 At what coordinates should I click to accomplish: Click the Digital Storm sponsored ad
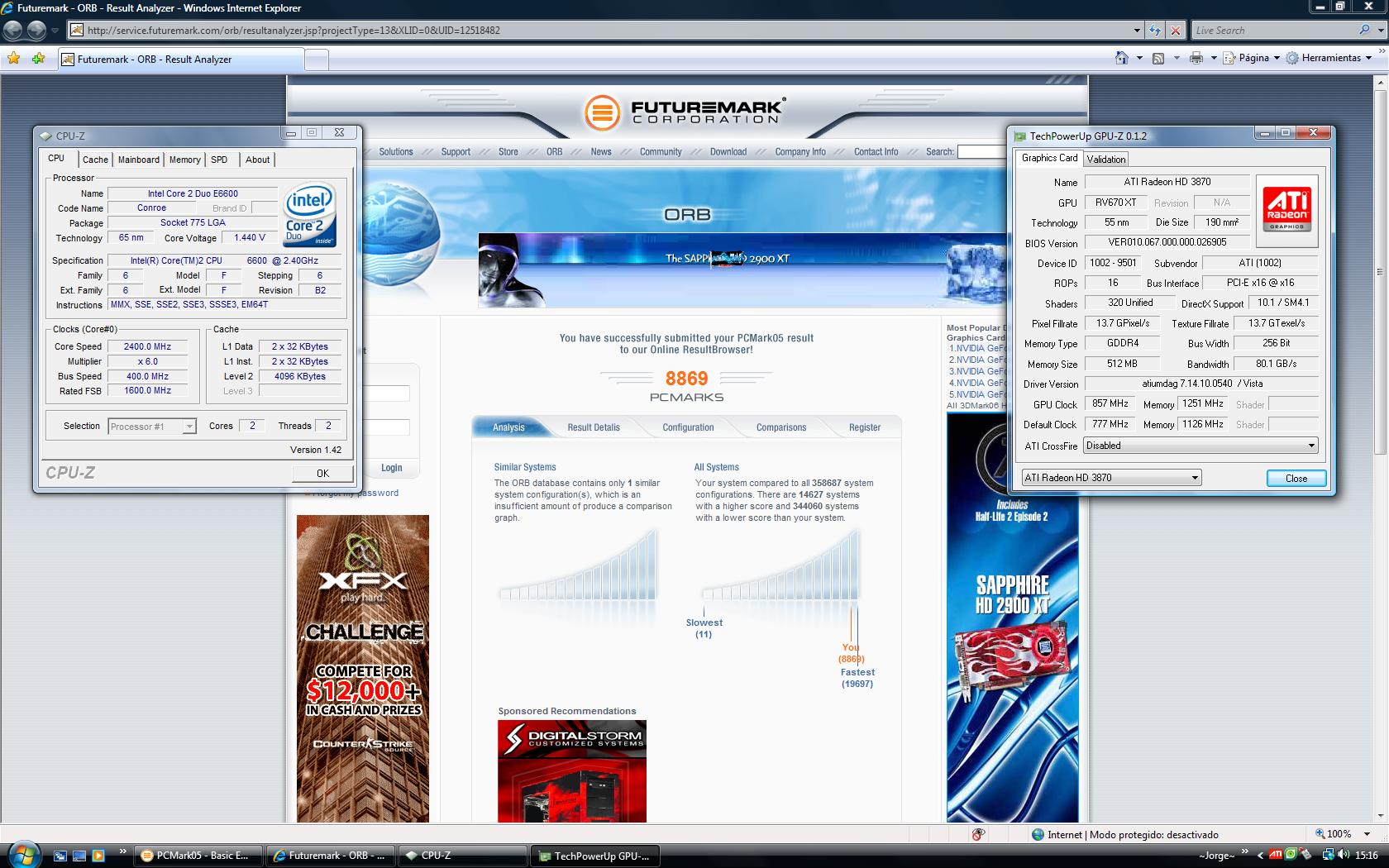tap(572, 771)
